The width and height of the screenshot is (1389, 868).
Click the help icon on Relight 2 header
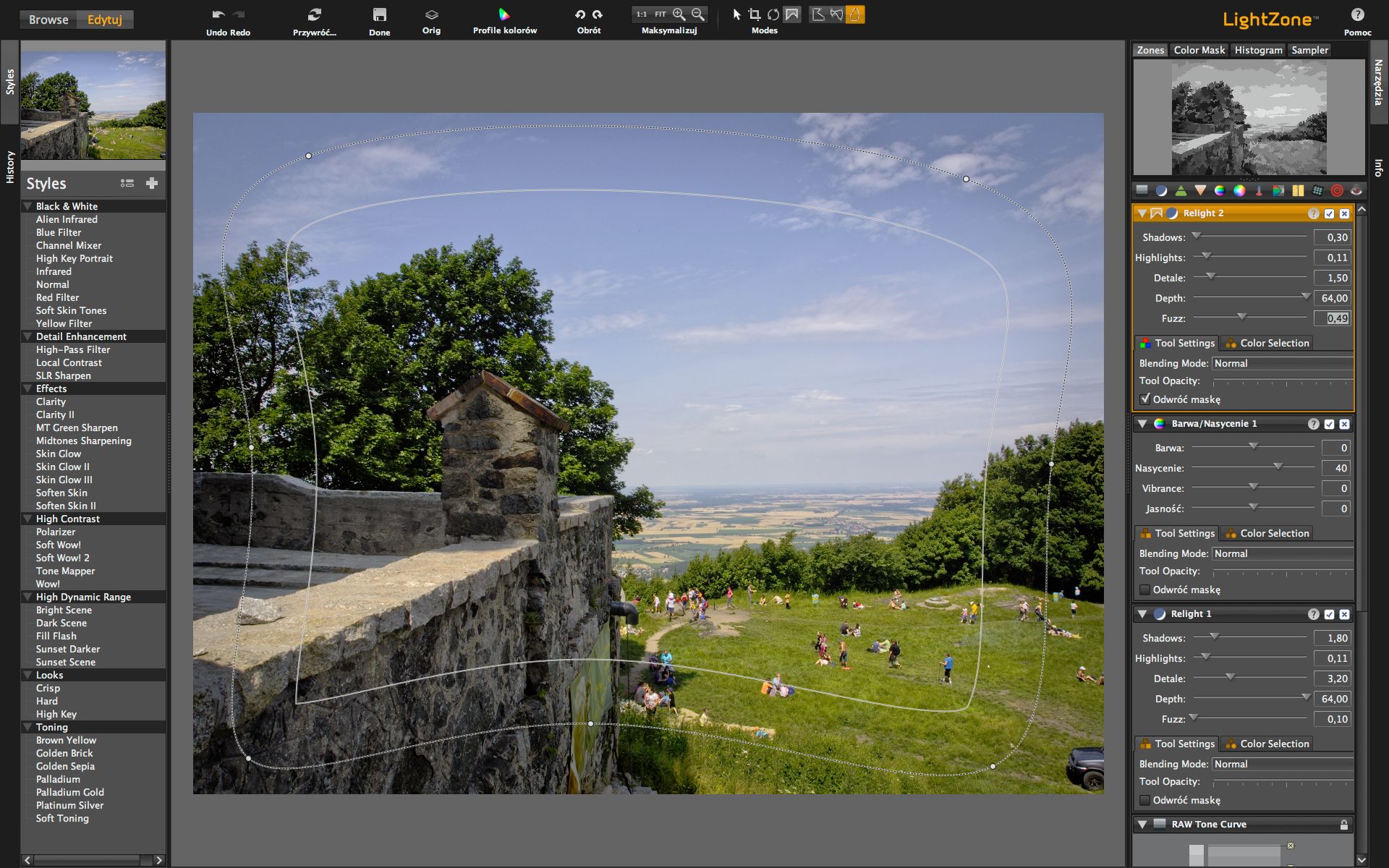[x=1314, y=213]
